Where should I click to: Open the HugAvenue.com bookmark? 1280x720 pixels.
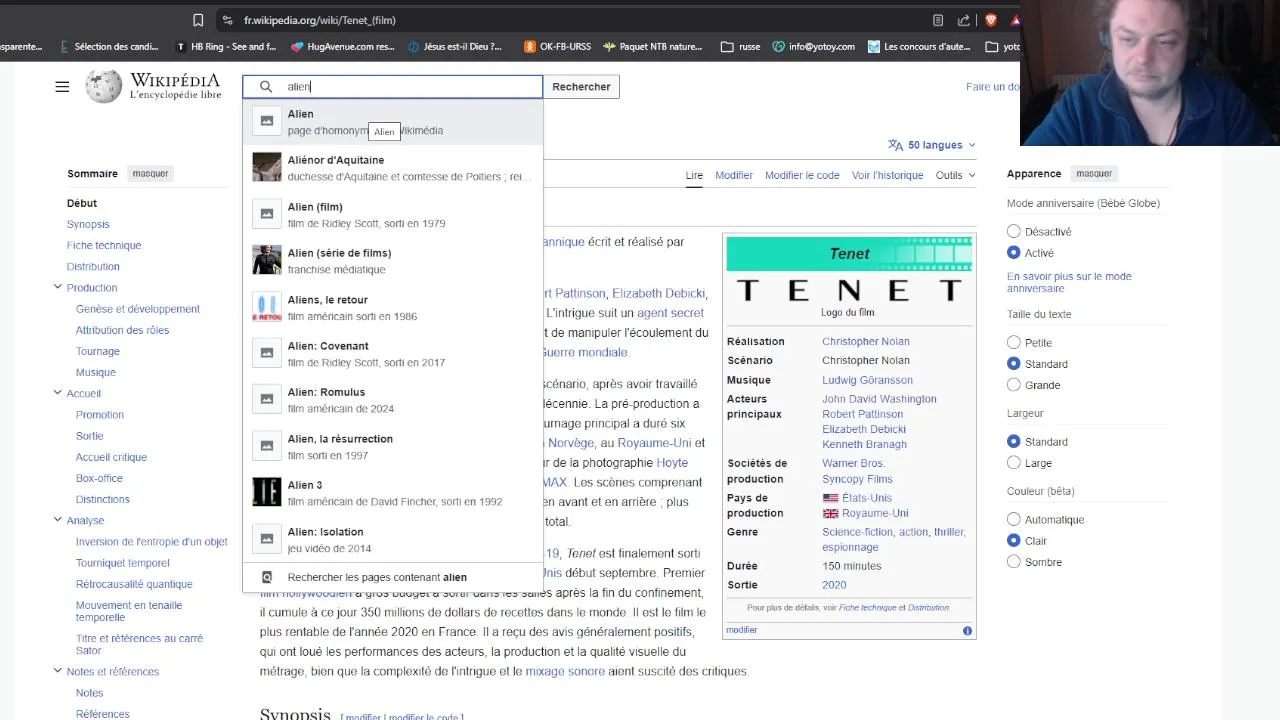(x=343, y=46)
